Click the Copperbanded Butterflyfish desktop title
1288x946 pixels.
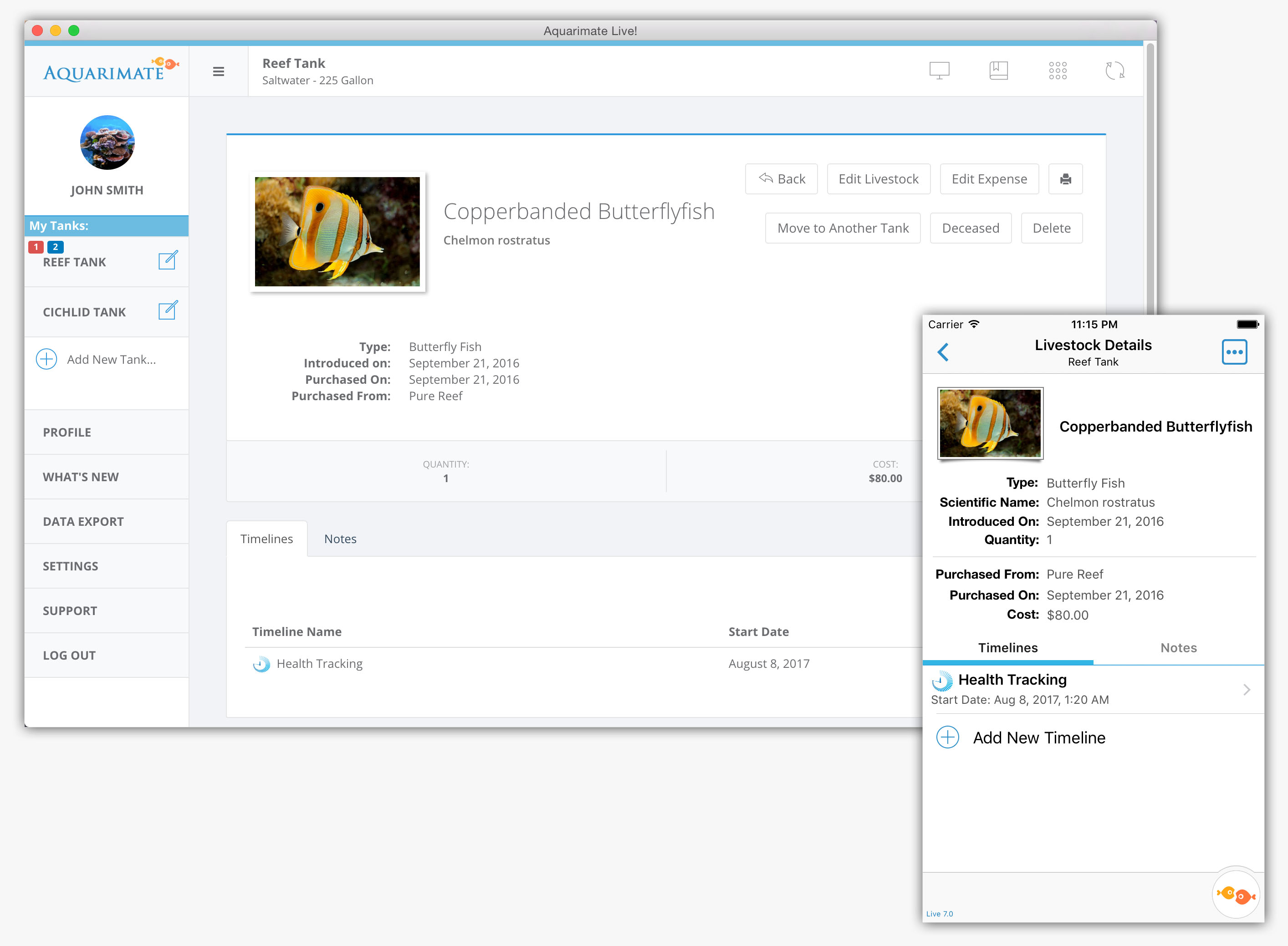579,211
